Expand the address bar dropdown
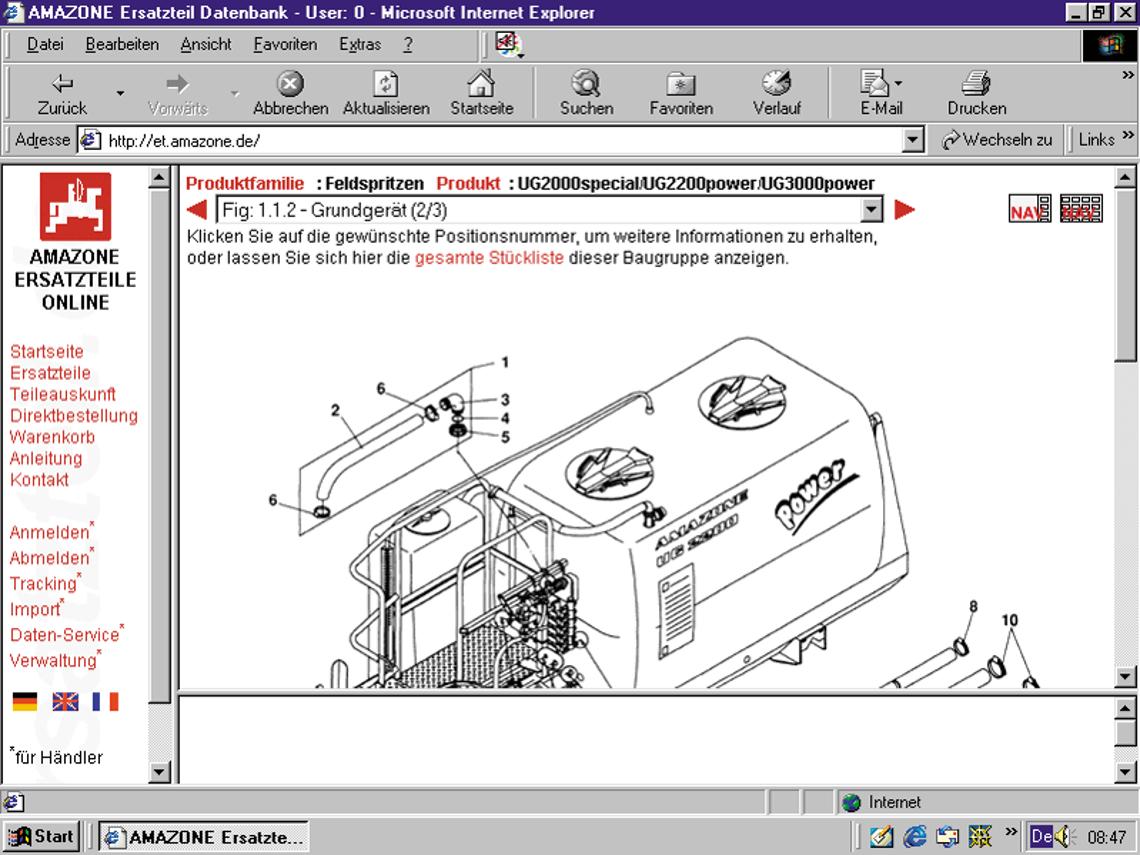This screenshot has height=855, width=1140. [x=912, y=140]
